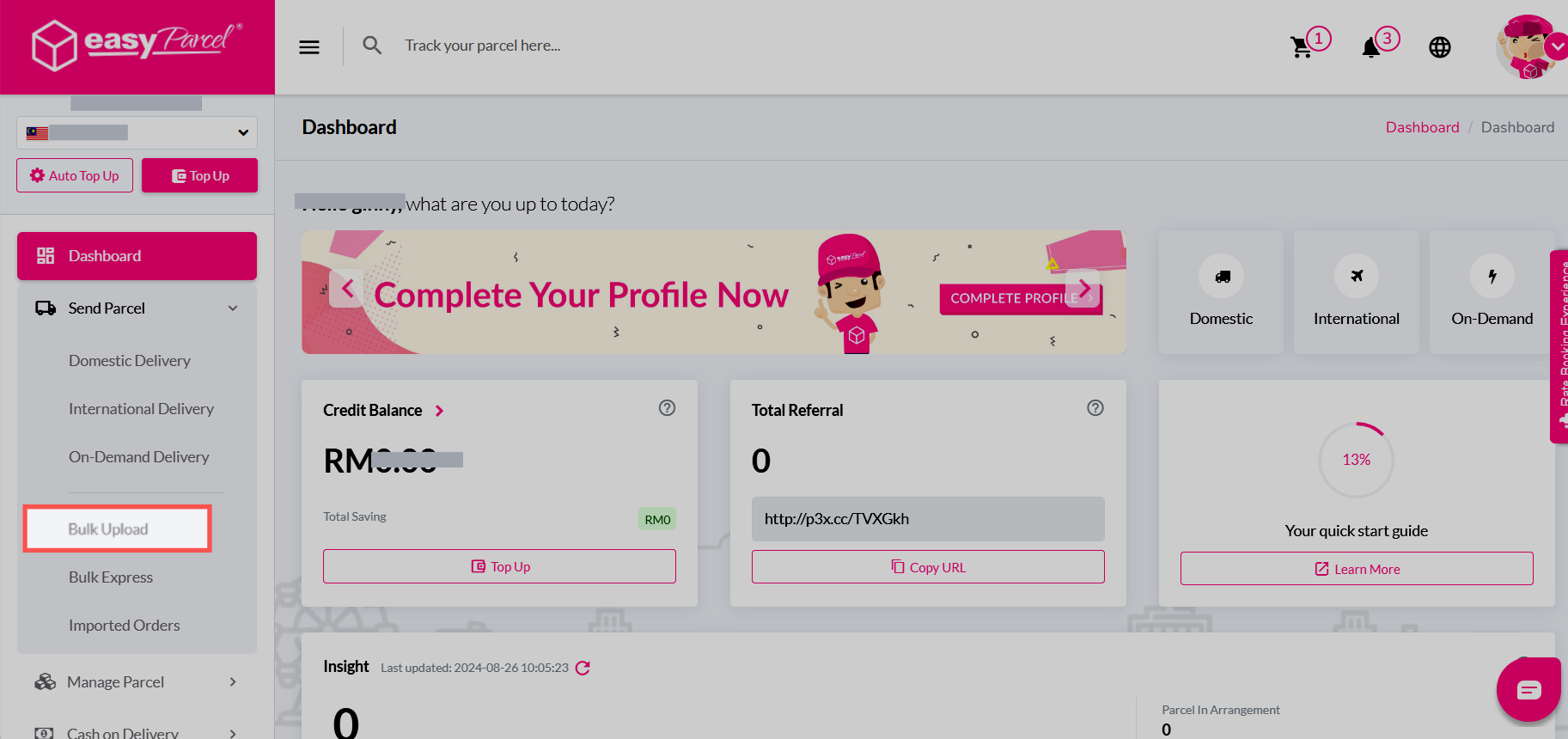Open the Credit Balance arrow
This screenshot has height=739, width=1568.
pyautogui.click(x=440, y=411)
